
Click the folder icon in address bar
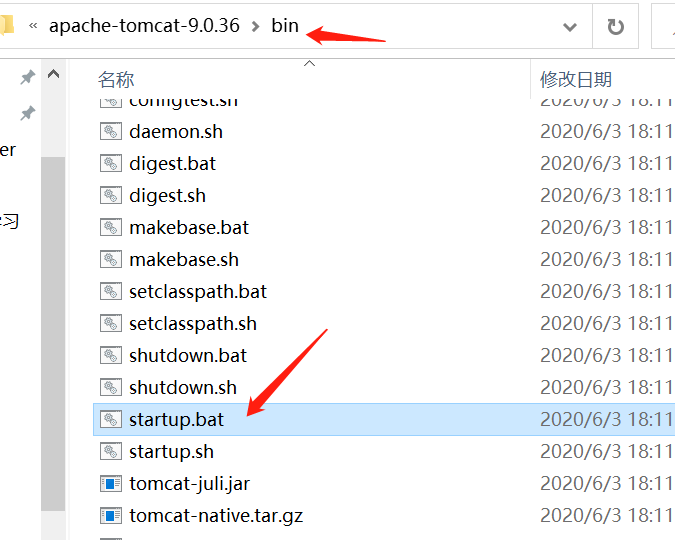(x=7, y=25)
